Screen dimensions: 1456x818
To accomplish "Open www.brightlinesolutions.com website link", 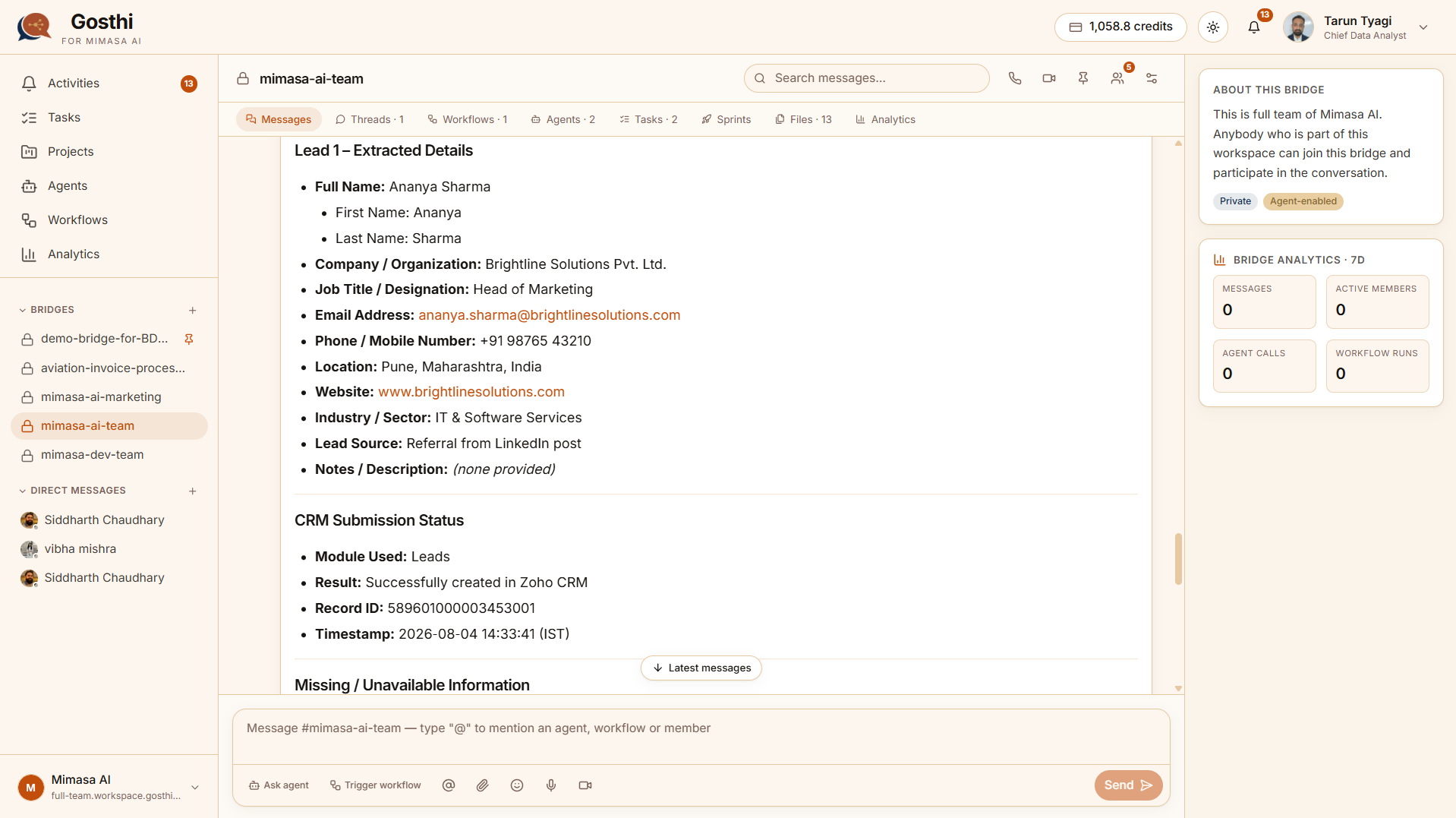I will click(x=471, y=392).
